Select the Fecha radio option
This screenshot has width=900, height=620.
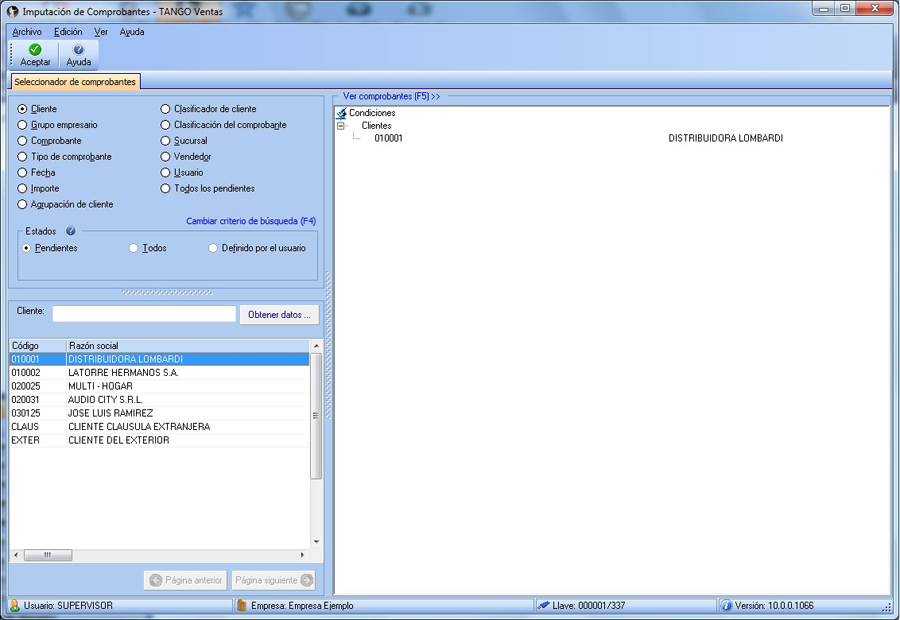pos(22,173)
